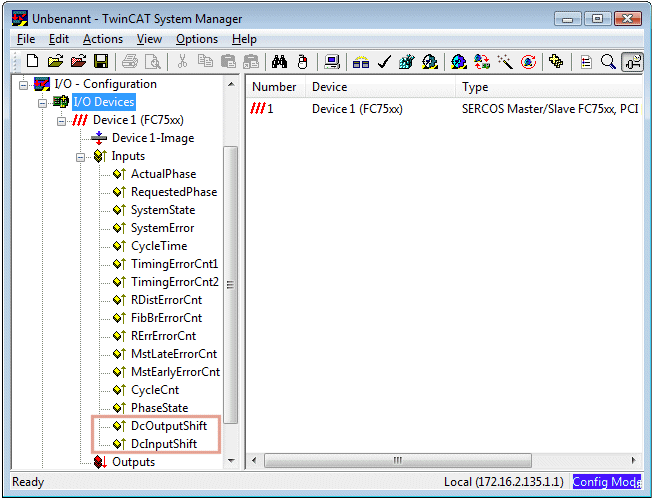This screenshot has height=499, width=652.
Task: Click the magnifier search toolbar icon
Action: point(608,62)
